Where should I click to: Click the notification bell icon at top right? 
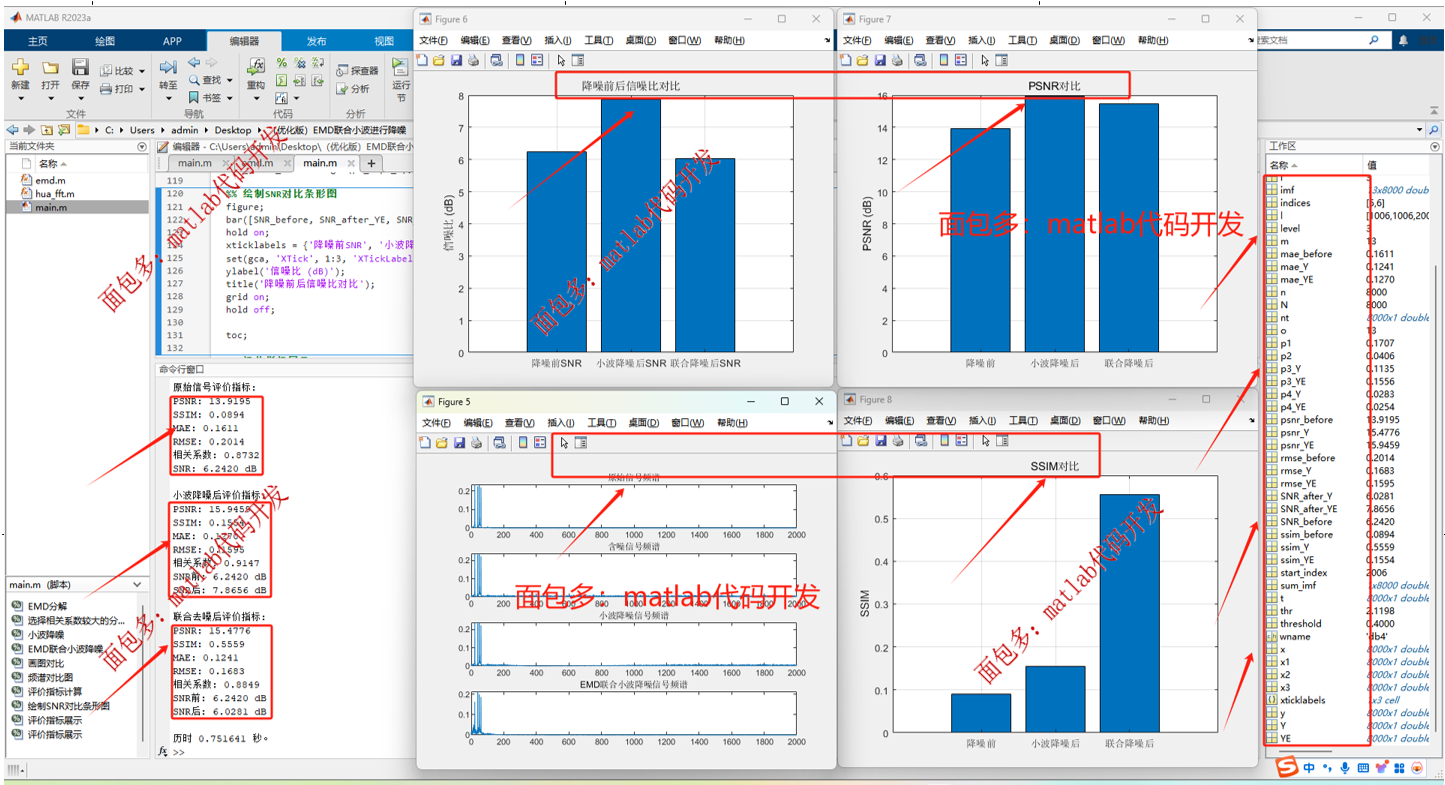1404,40
